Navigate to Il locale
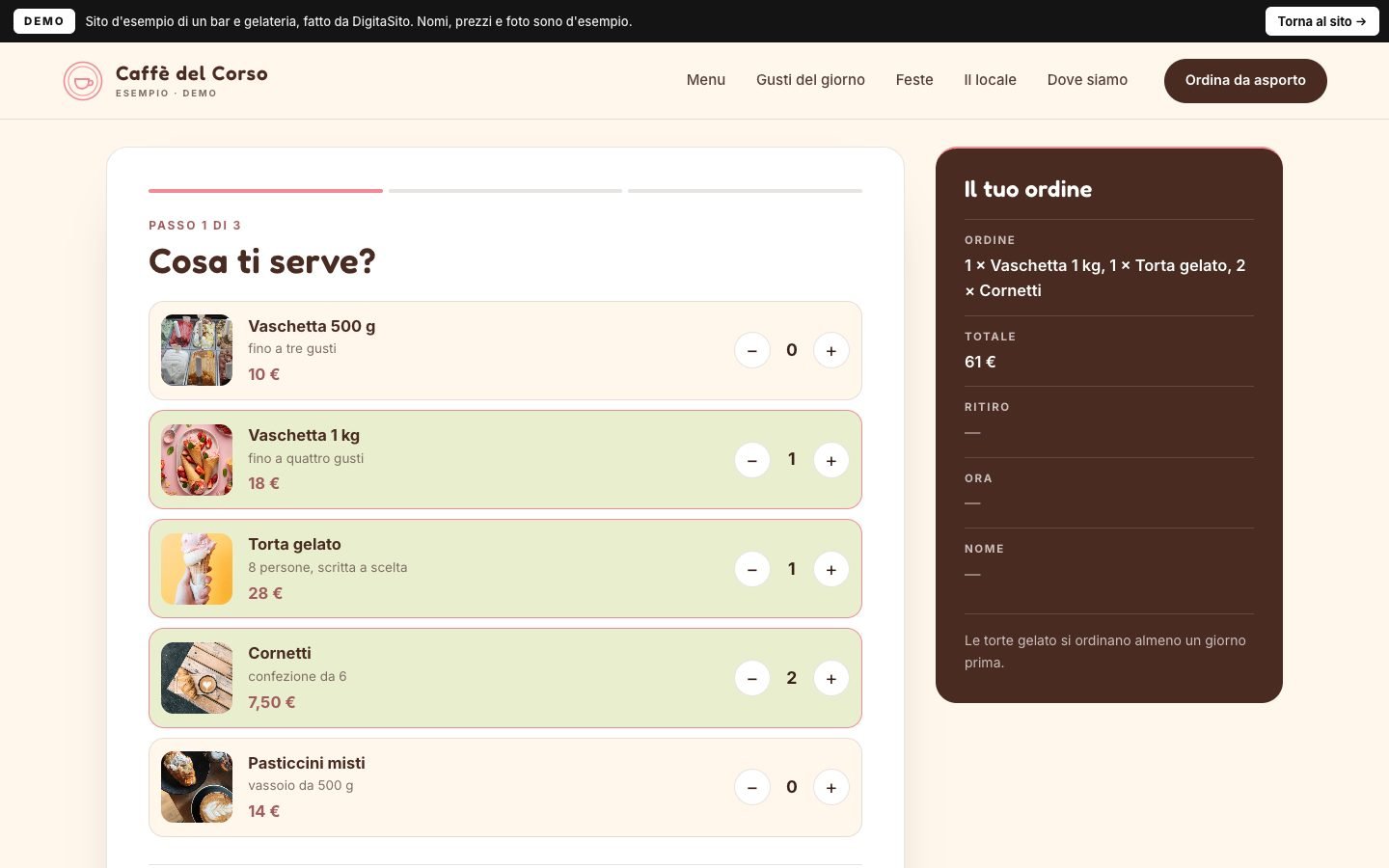The height and width of the screenshot is (868, 1389). tap(990, 80)
